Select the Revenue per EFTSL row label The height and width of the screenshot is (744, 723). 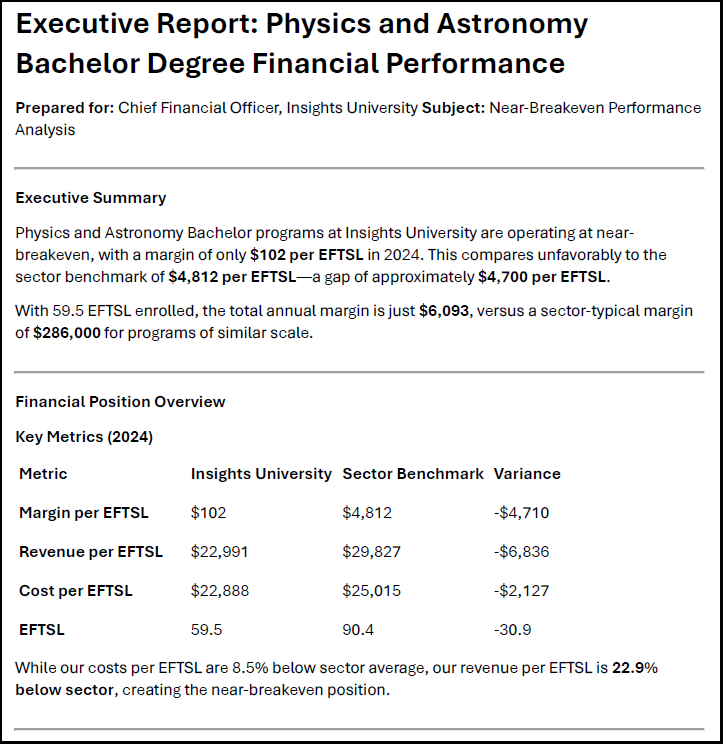[x=91, y=552]
